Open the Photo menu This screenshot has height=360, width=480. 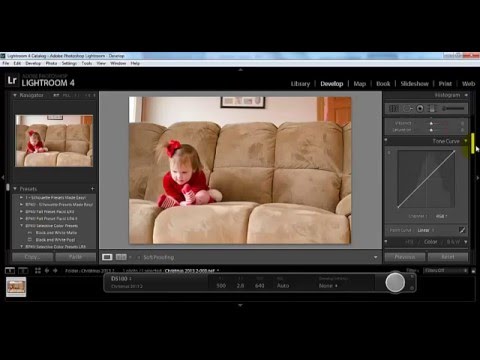51,63
